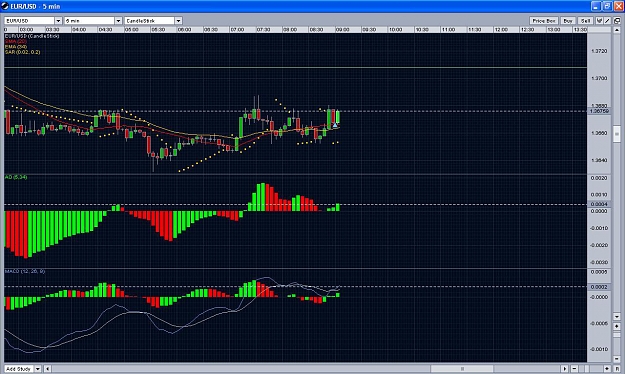Open the chart study icon beside Sell
Viewport: 625px width, 374px height.
[599, 21]
